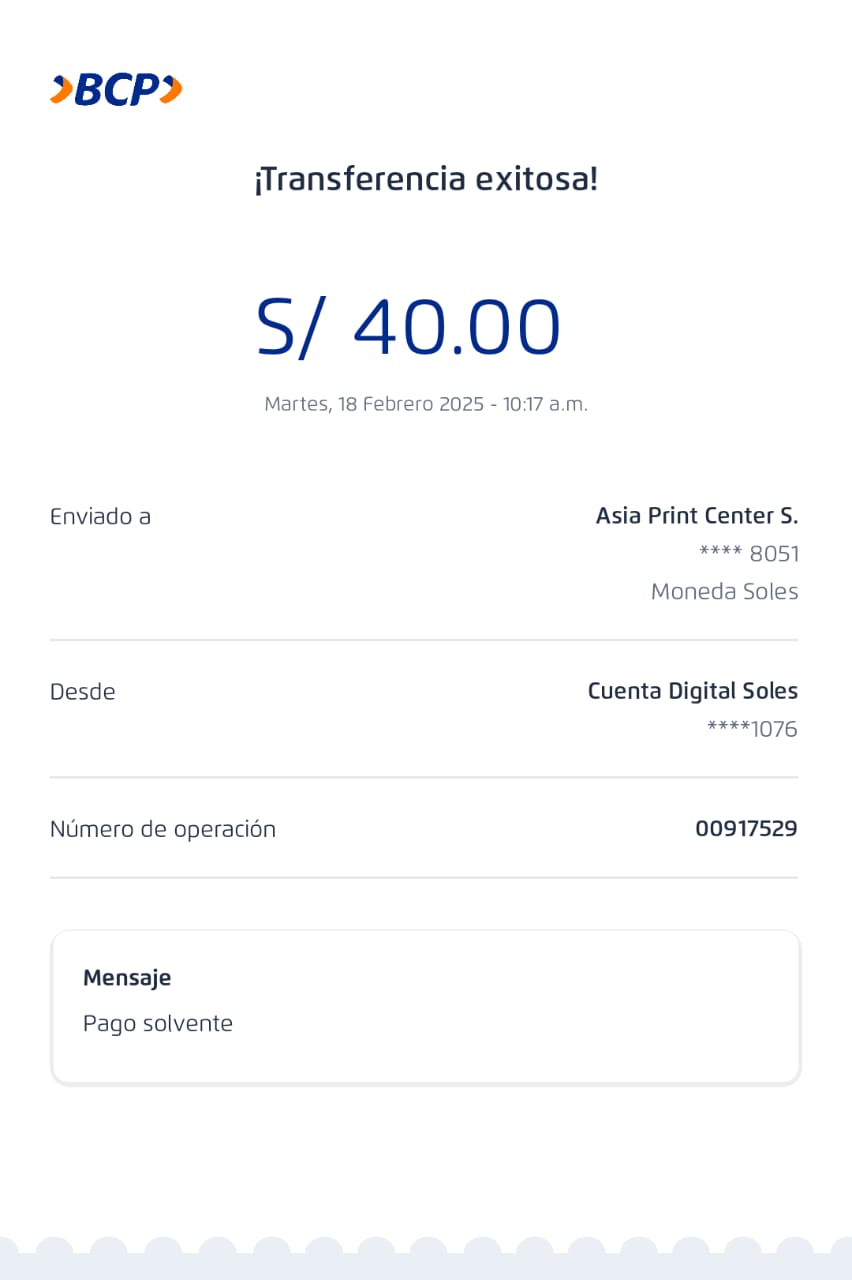Click source account number ending 1076
Viewport: 852px width, 1280px height.
(x=752, y=729)
